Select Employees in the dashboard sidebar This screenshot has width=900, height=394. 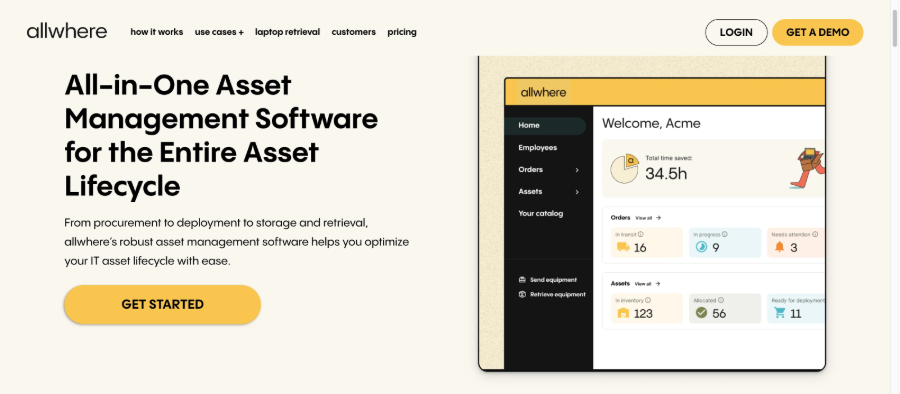coord(537,148)
